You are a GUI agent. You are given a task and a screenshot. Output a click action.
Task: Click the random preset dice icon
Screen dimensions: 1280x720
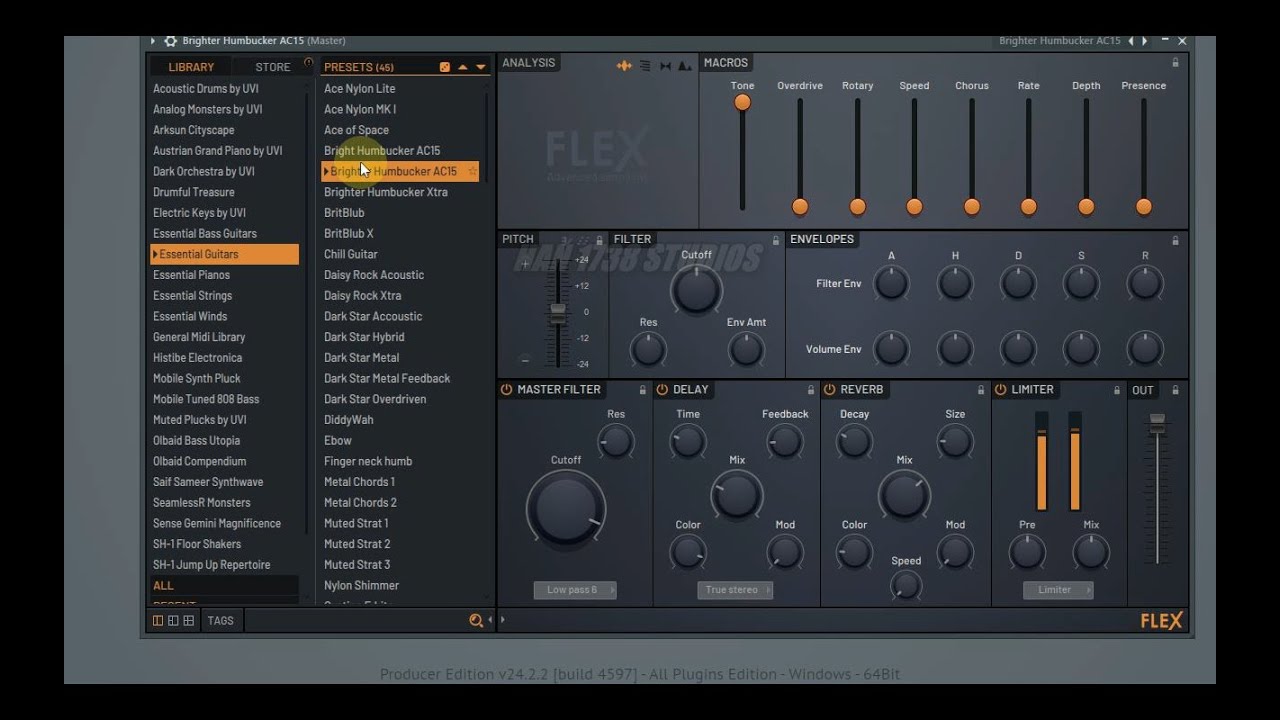pyautogui.click(x=445, y=67)
